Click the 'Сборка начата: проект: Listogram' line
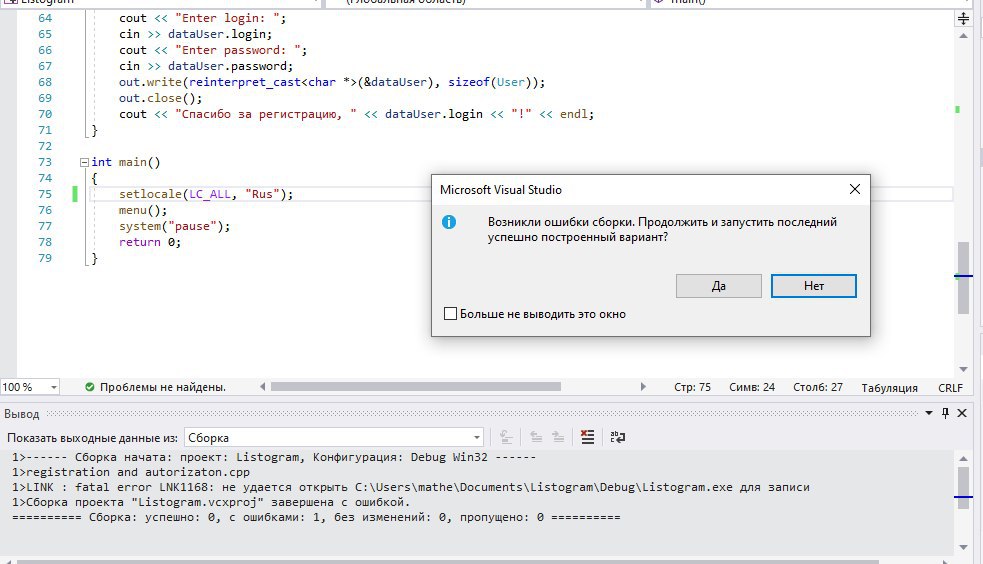Screen dimensions: 983x564 click(274, 457)
